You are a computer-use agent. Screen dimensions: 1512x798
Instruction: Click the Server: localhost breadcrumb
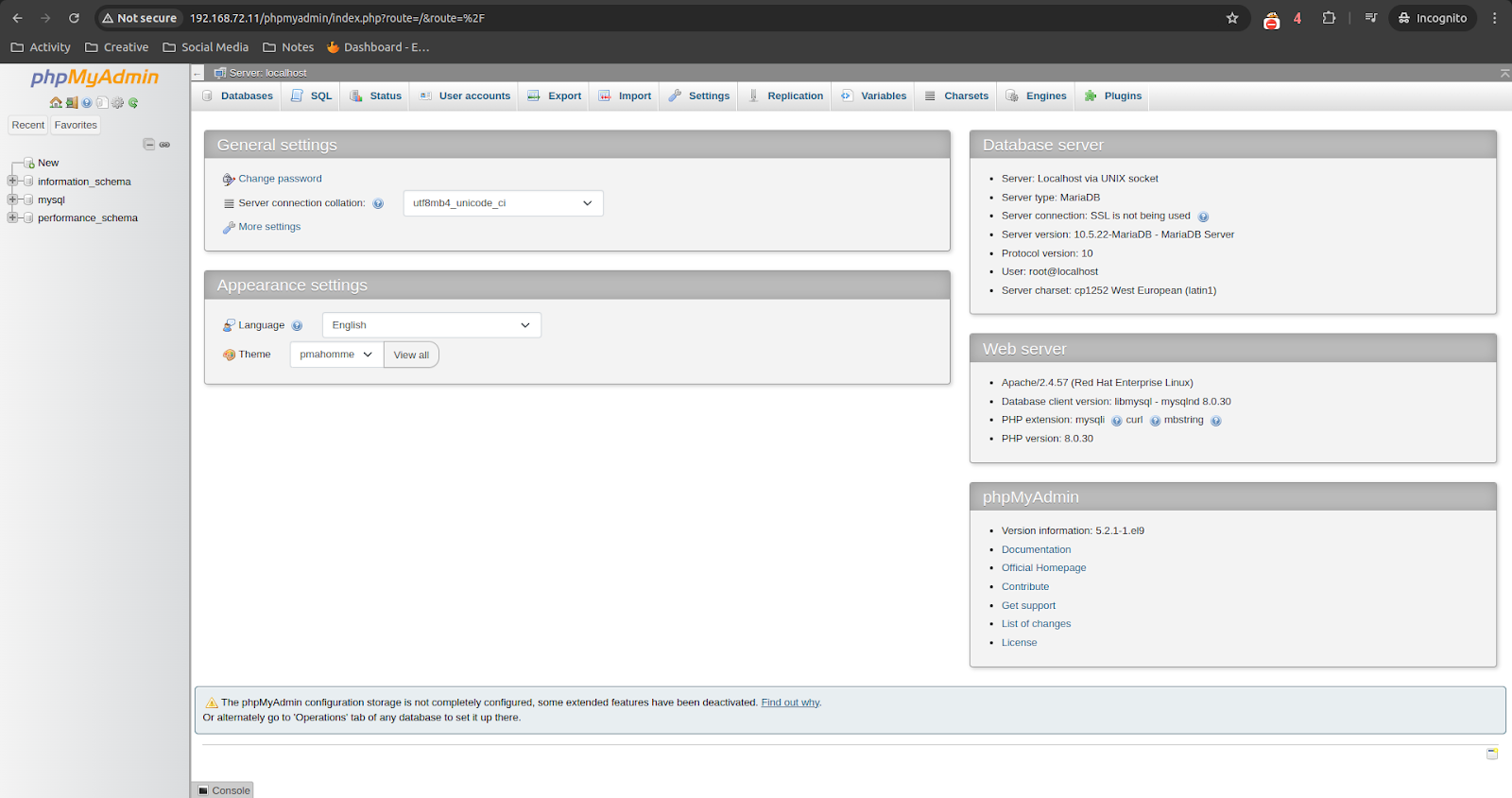coord(267,73)
